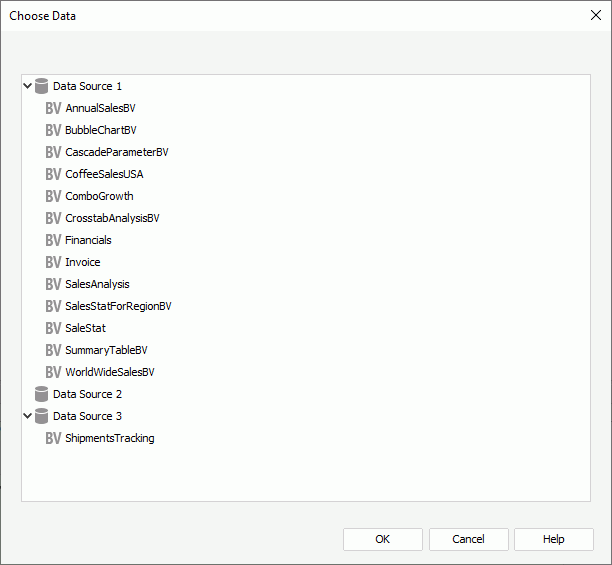Choose the ComboGrowth entry
612x565 pixels.
pos(99,196)
